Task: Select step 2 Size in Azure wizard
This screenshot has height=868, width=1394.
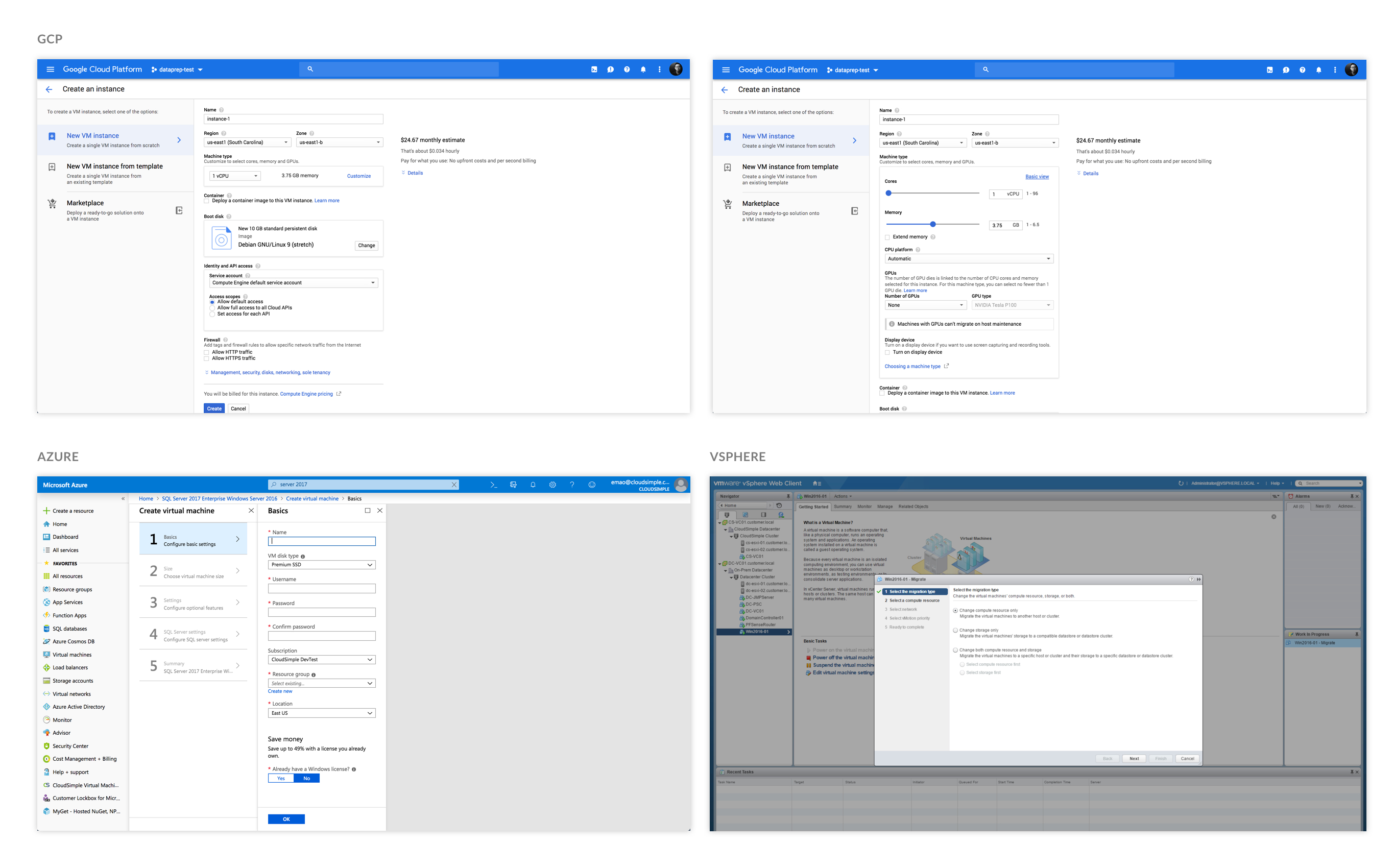Action: [194, 572]
